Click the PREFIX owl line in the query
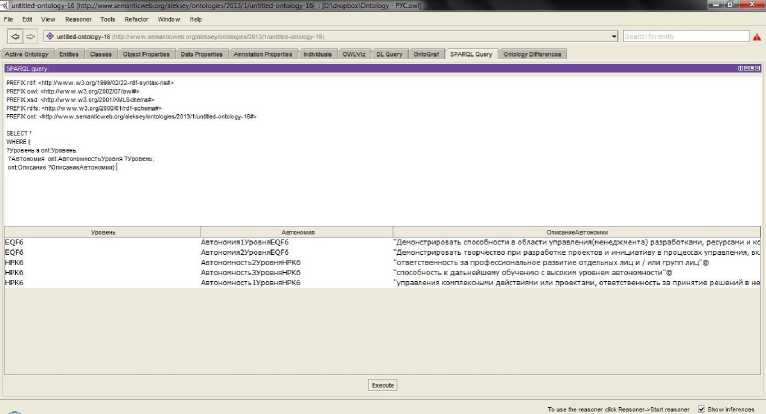The image size is (766, 414). [73, 91]
